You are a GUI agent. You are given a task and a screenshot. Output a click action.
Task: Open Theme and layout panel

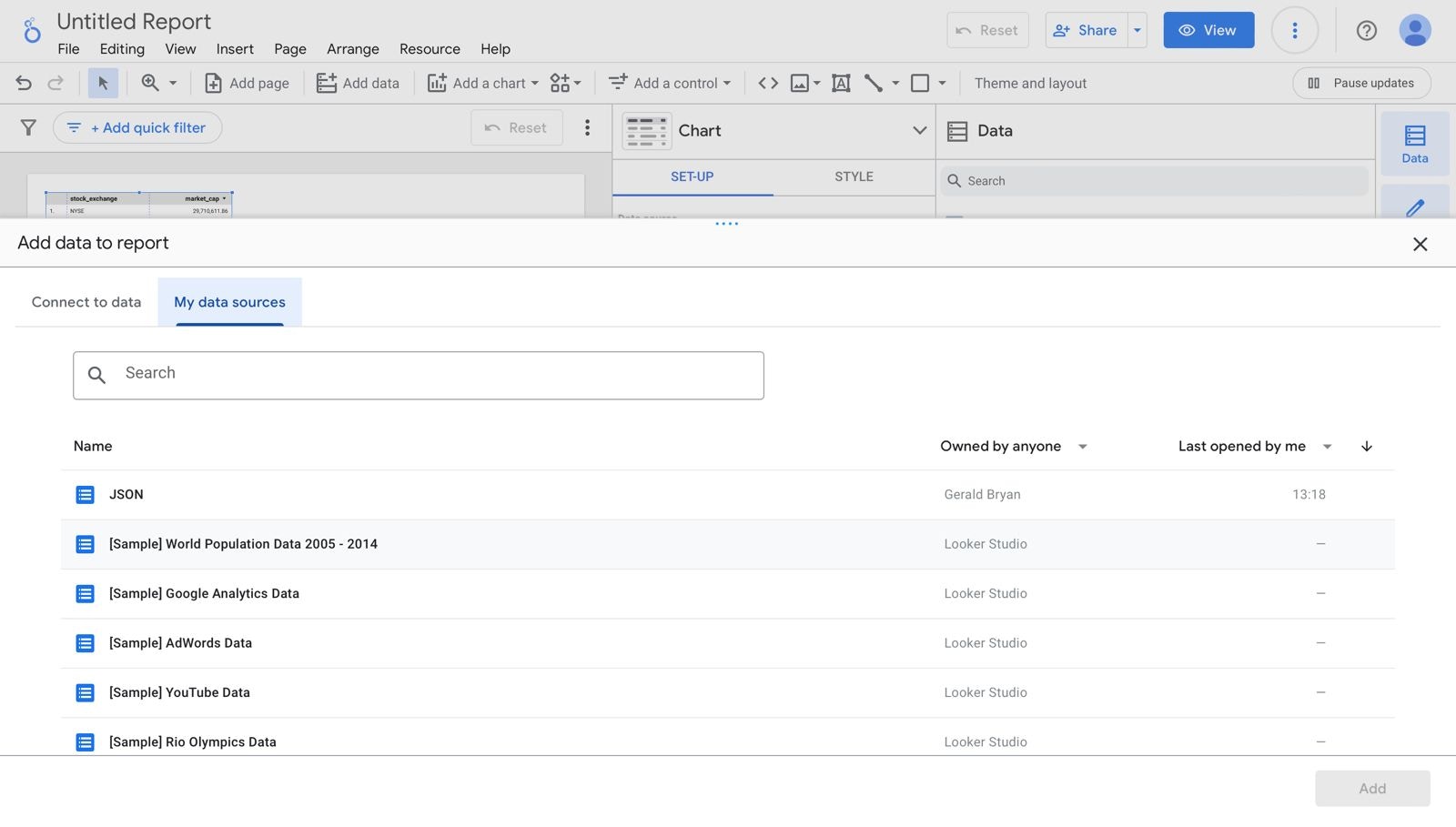tap(1030, 83)
